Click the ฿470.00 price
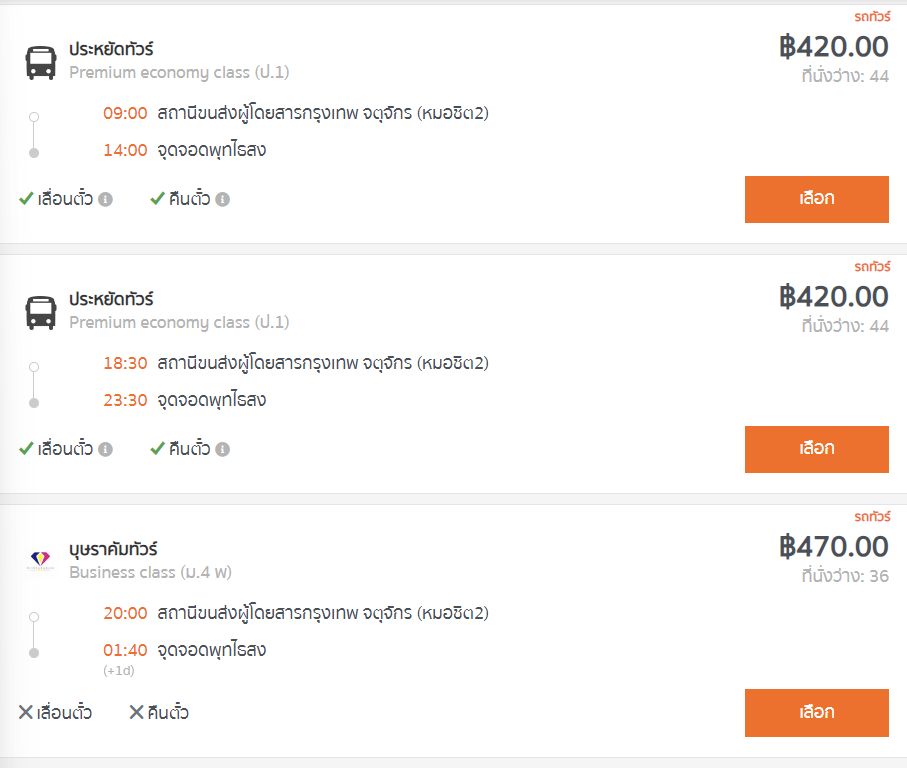Image resolution: width=907 pixels, height=768 pixels. 834,547
